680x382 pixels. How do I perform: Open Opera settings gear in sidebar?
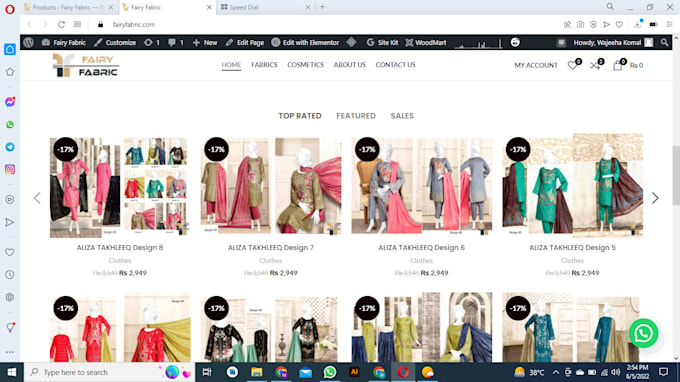tap(10, 297)
